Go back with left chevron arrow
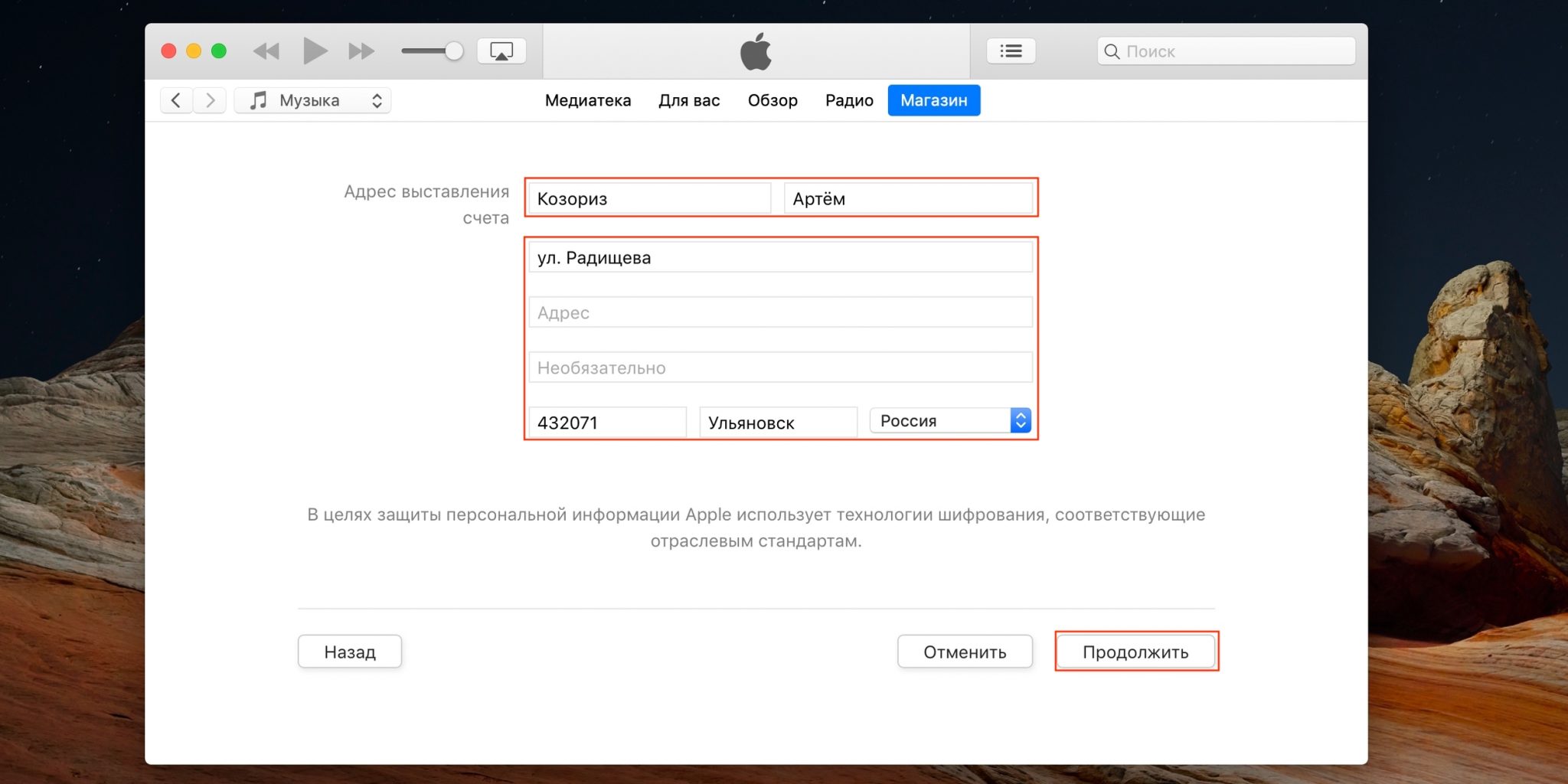This screenshot has width=1568, height=784. pyautogui.click(x=176, y=100)
